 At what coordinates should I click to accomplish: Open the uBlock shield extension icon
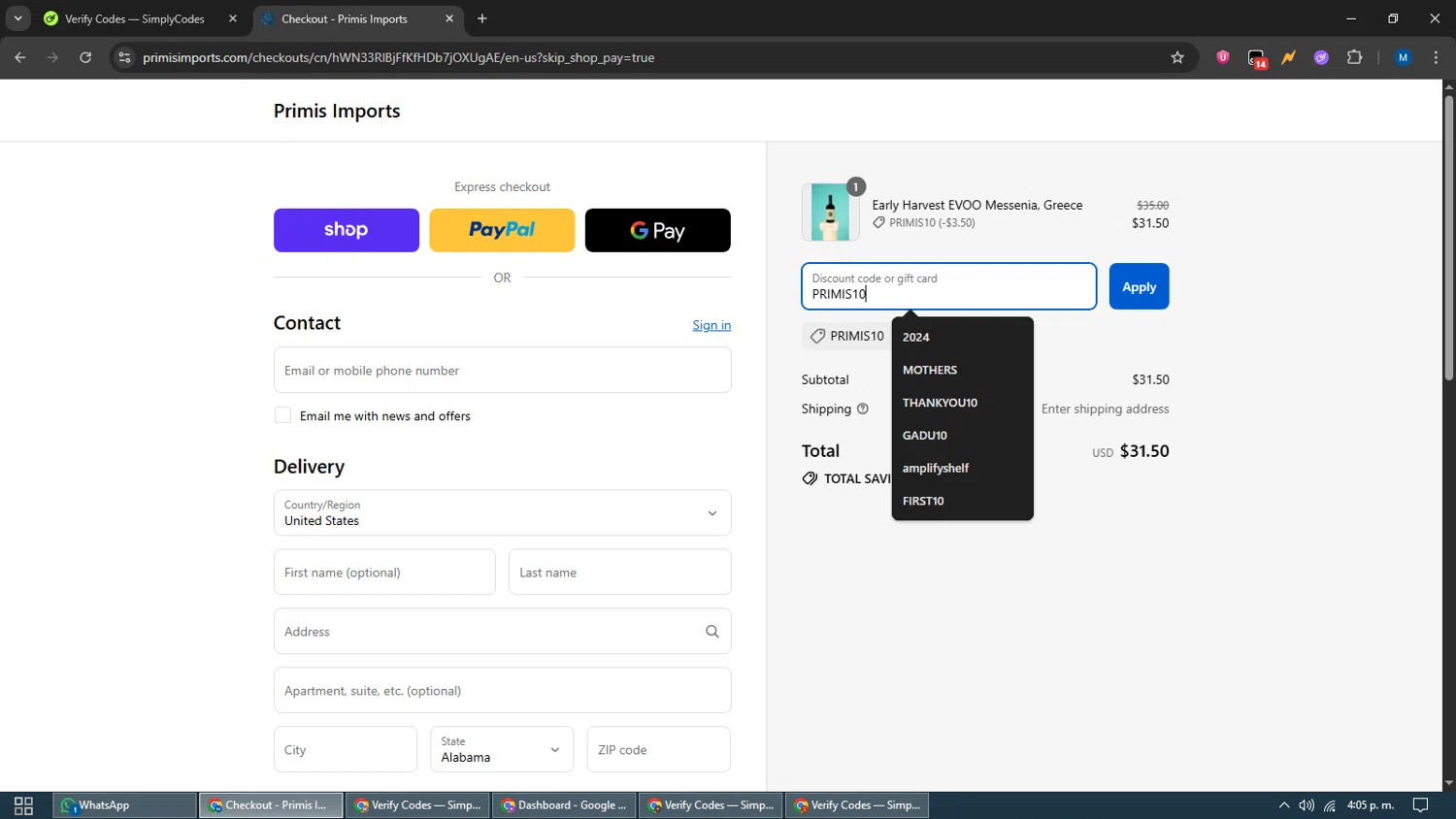pos(1223,57)
